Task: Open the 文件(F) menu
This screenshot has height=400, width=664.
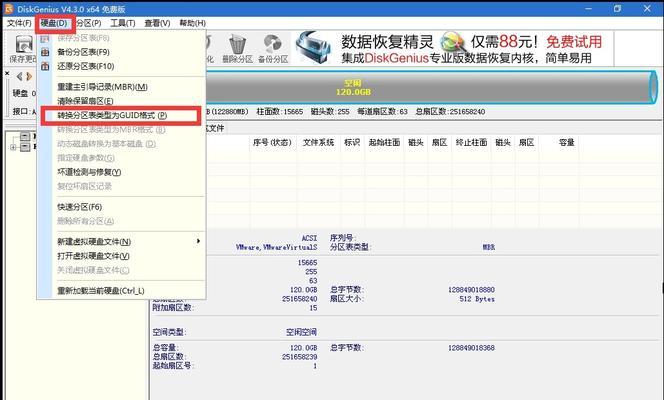Action: tap(19, 23)
